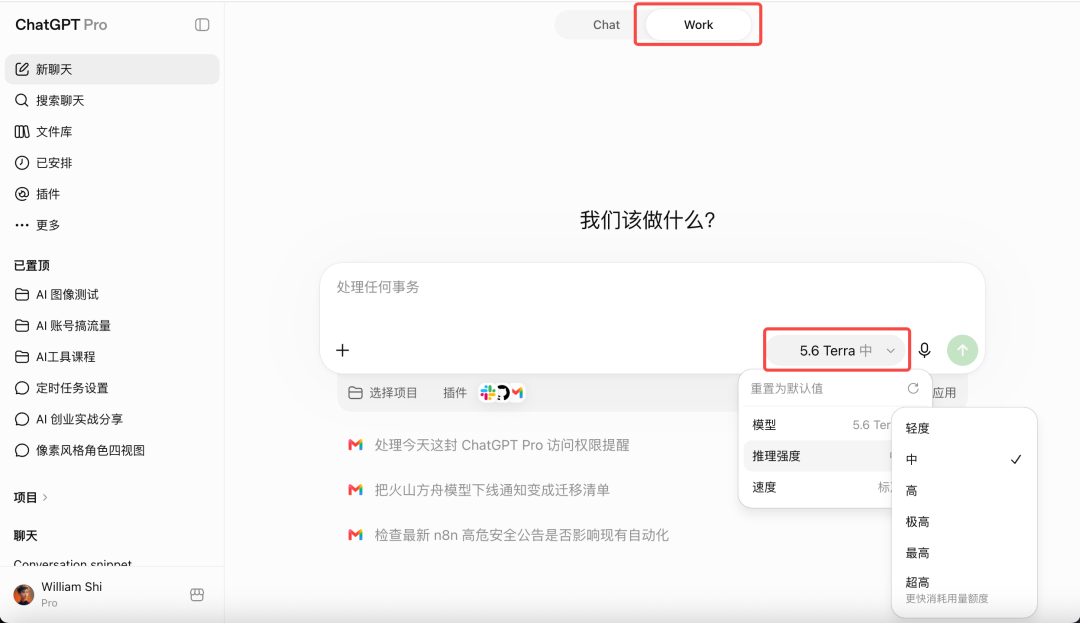The height and width of the screenshot is (623, 1080).
Task: Select 极高 reasoning effort
Action: pos(964,522)
